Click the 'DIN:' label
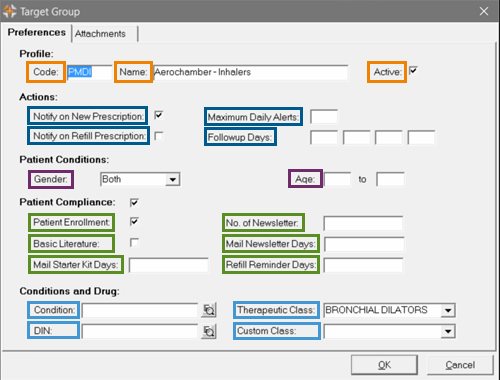500x380 pixels. (43, 331)
